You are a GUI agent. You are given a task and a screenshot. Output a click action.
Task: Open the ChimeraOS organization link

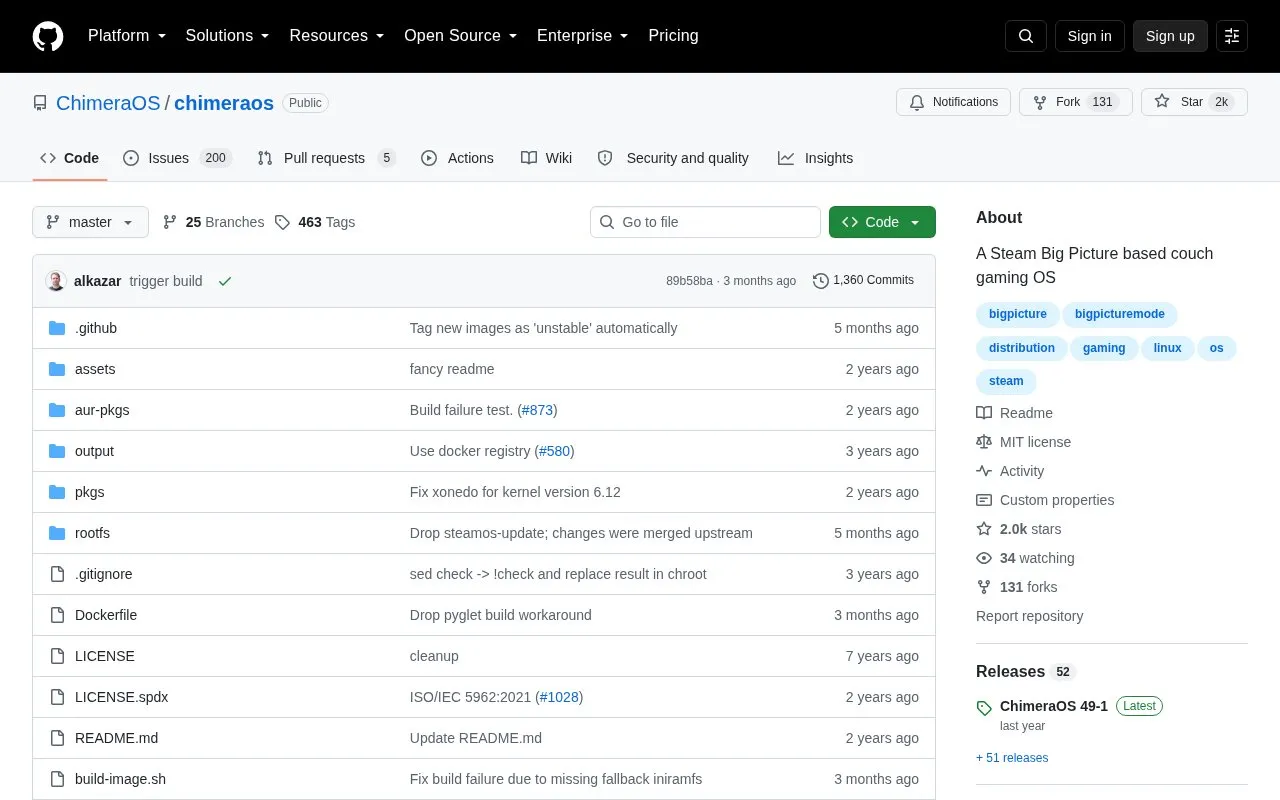click(x=108, y=103)
